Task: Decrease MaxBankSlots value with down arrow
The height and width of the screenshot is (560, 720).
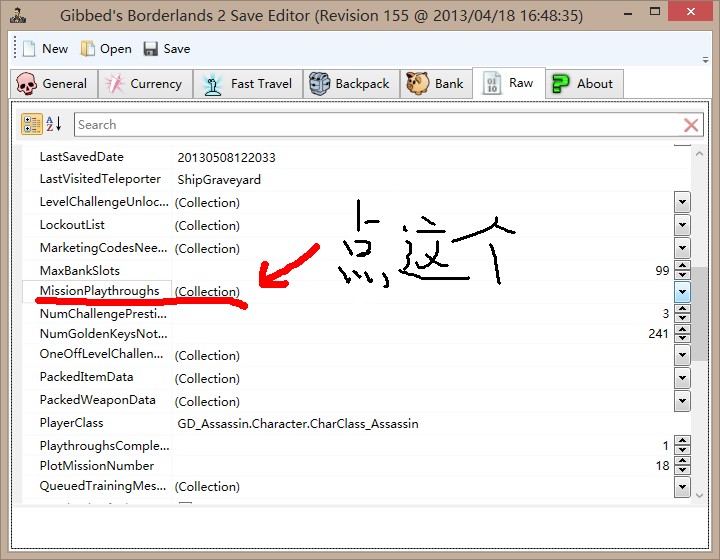Action: [682, 274]
